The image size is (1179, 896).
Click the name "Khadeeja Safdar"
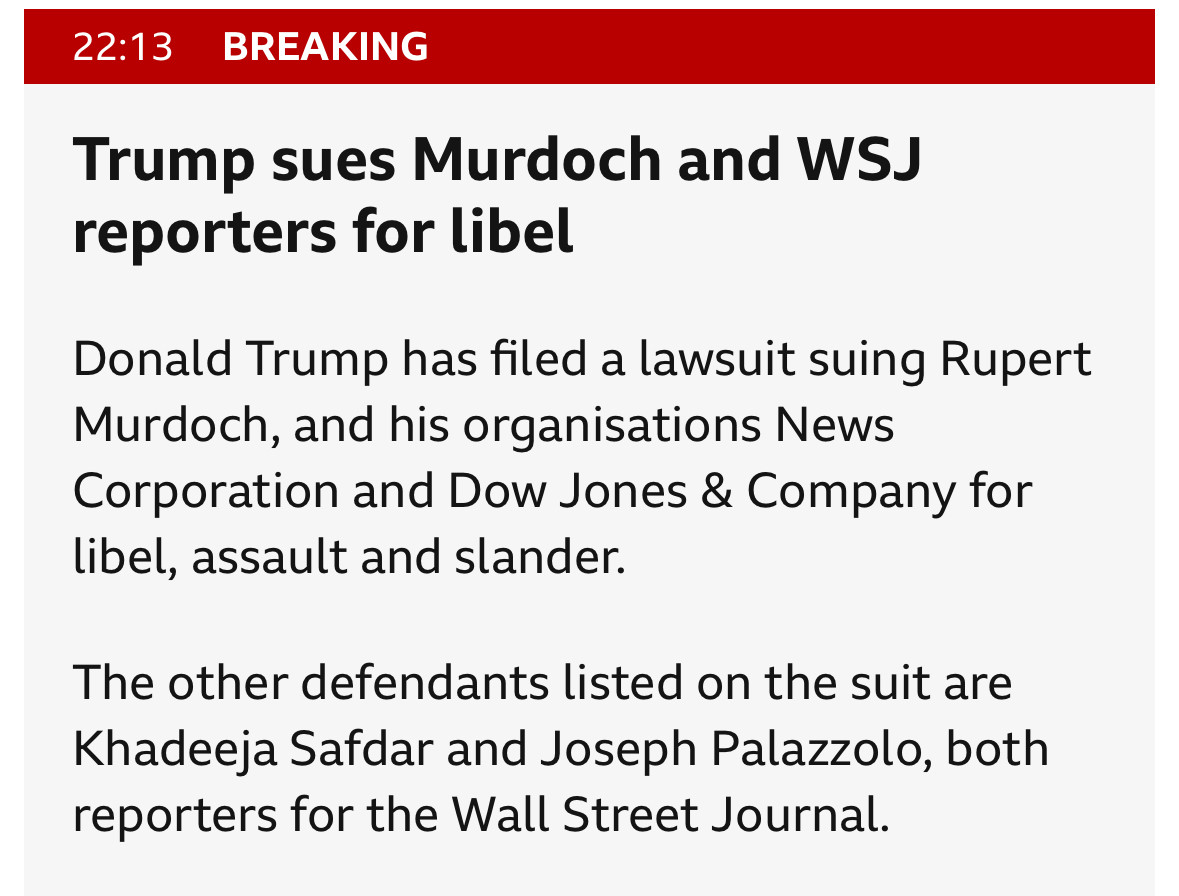click(253, 750)
